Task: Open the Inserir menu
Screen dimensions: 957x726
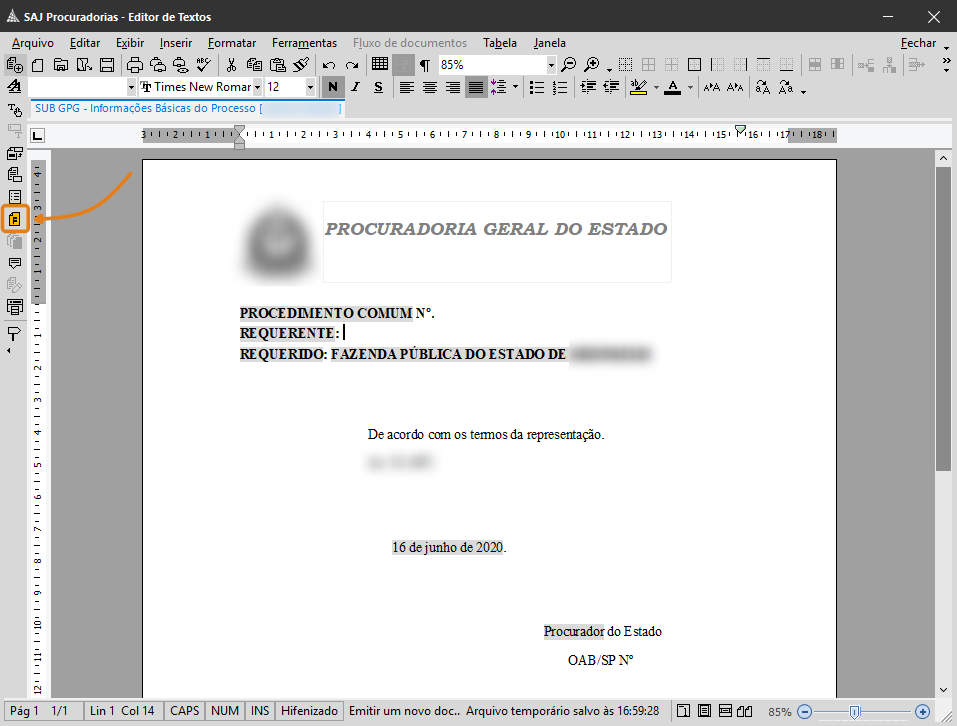Action: (175, 43)
